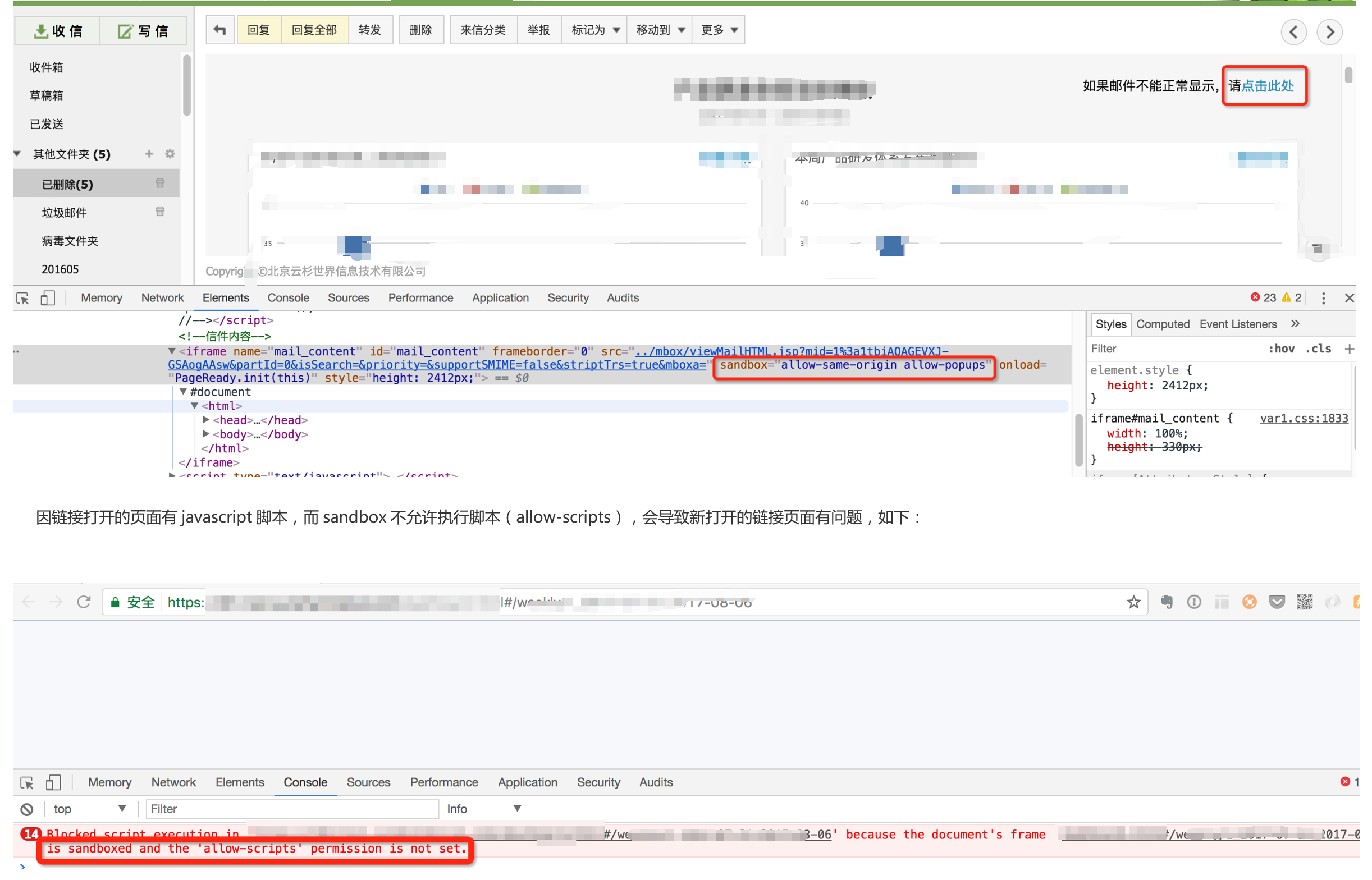Toggle :hov element state panel
The image size is (1372, 880).
tap(1282, 349)
